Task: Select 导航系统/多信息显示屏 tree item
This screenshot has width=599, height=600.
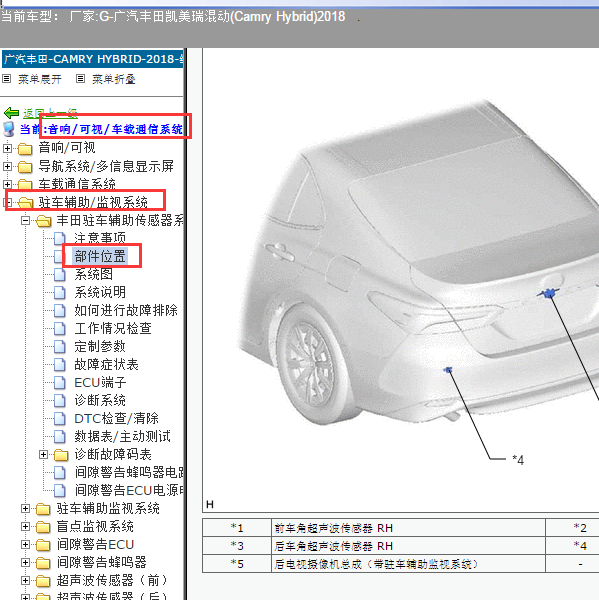Action: coord(106,166)
